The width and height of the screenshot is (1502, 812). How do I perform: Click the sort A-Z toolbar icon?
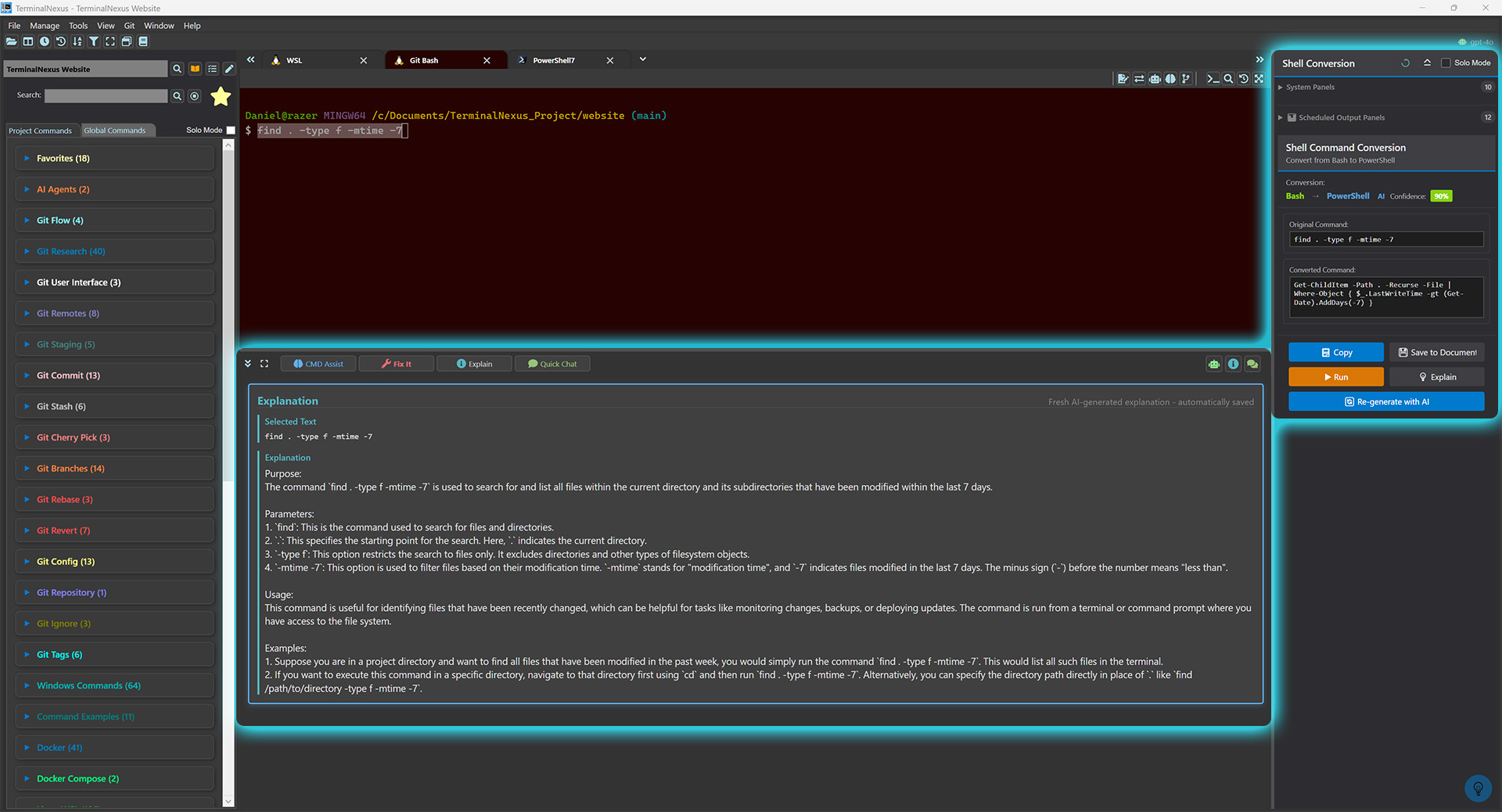click(x=77, y=41)
